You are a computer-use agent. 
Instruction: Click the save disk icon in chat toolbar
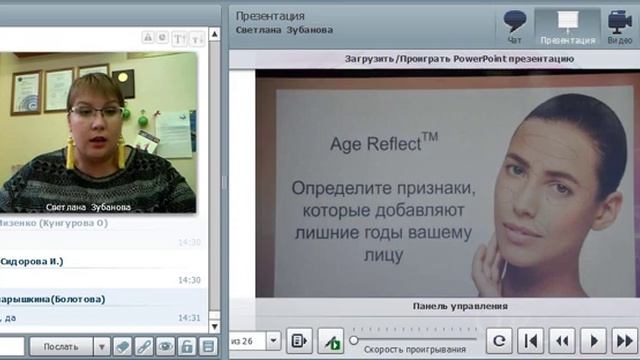(208, 347)
